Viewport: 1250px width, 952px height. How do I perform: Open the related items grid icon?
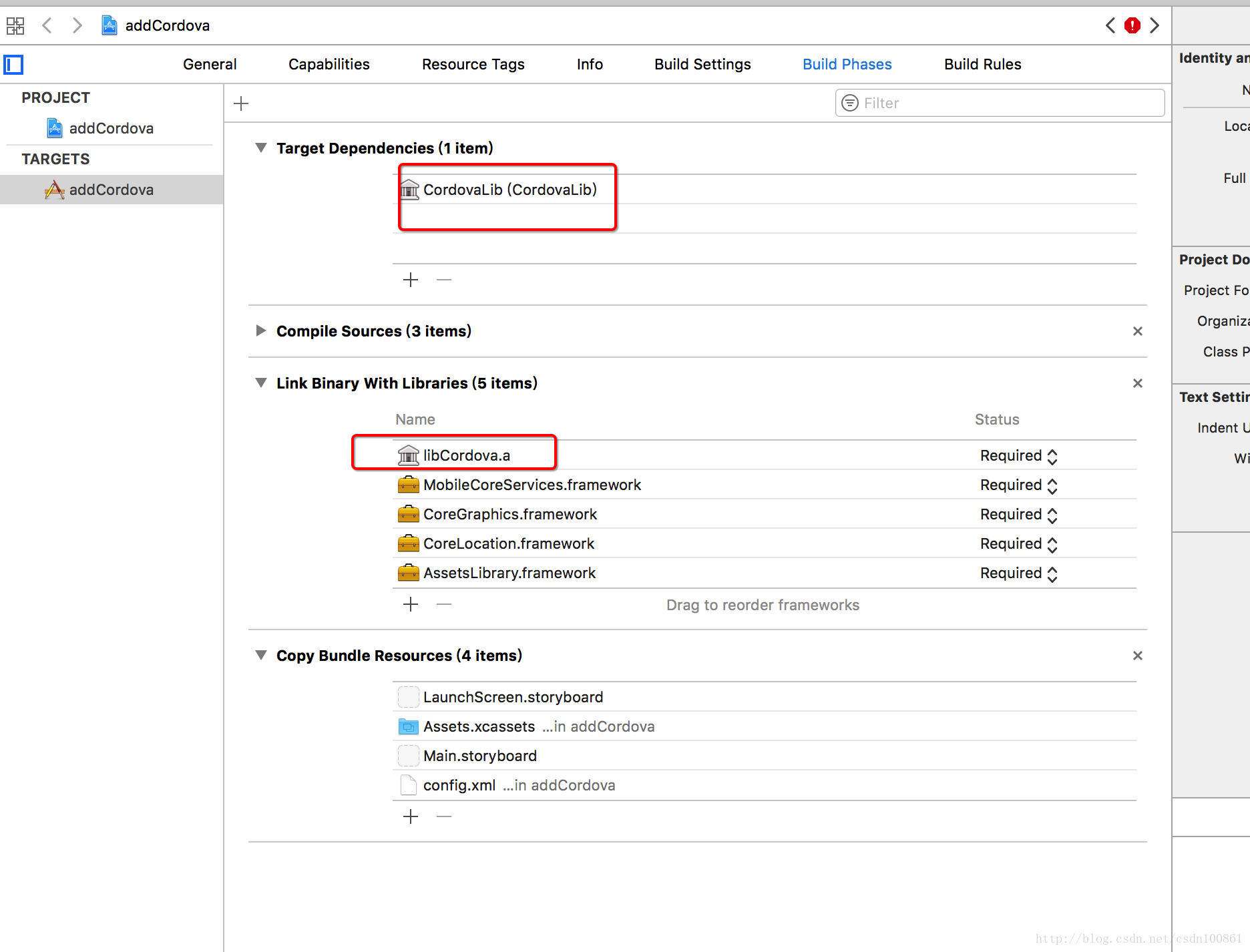[15, 26]
